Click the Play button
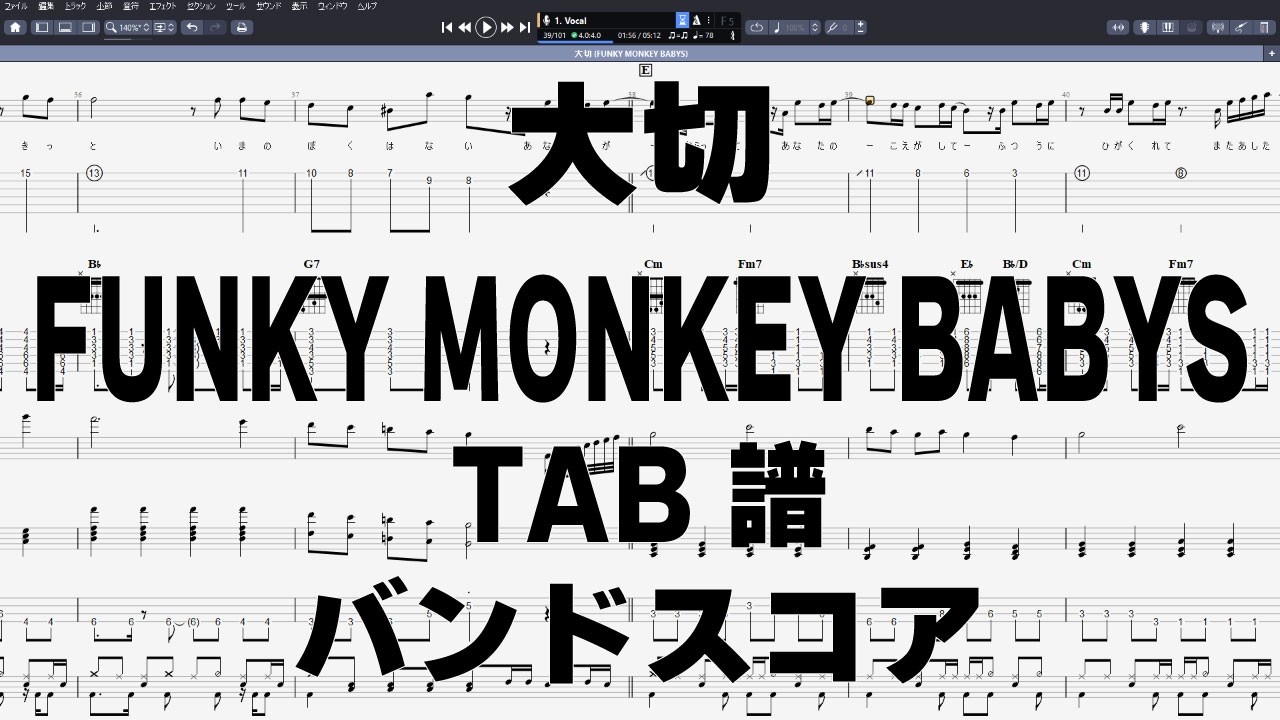1280x720 pixels. (486, 28)
